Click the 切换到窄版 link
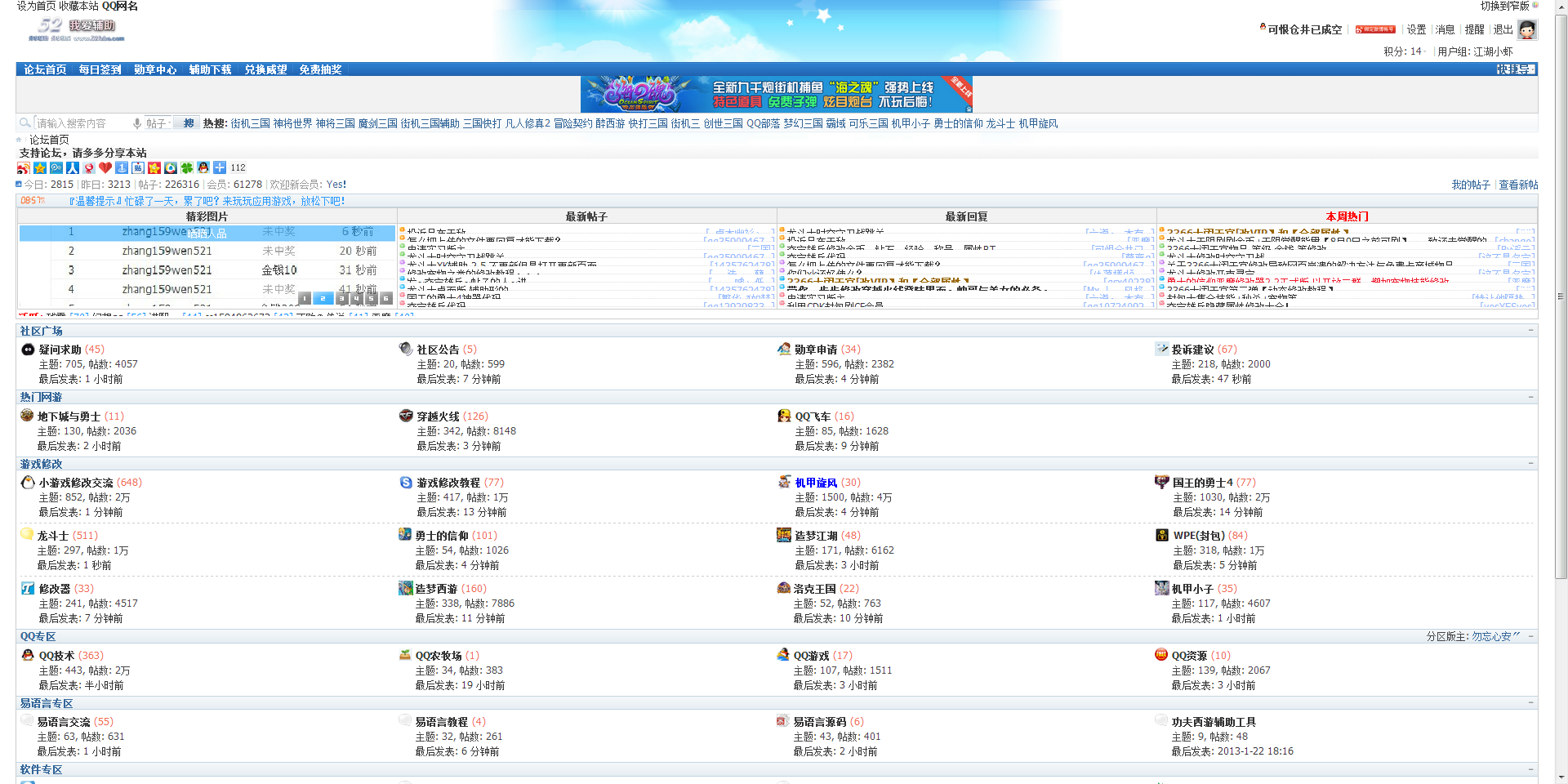 click(x=1504, y=6)
